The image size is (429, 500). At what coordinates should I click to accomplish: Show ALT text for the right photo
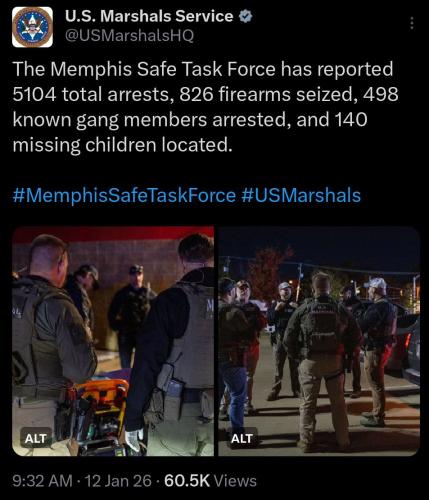pyautogui.click(x=242, y=438)
